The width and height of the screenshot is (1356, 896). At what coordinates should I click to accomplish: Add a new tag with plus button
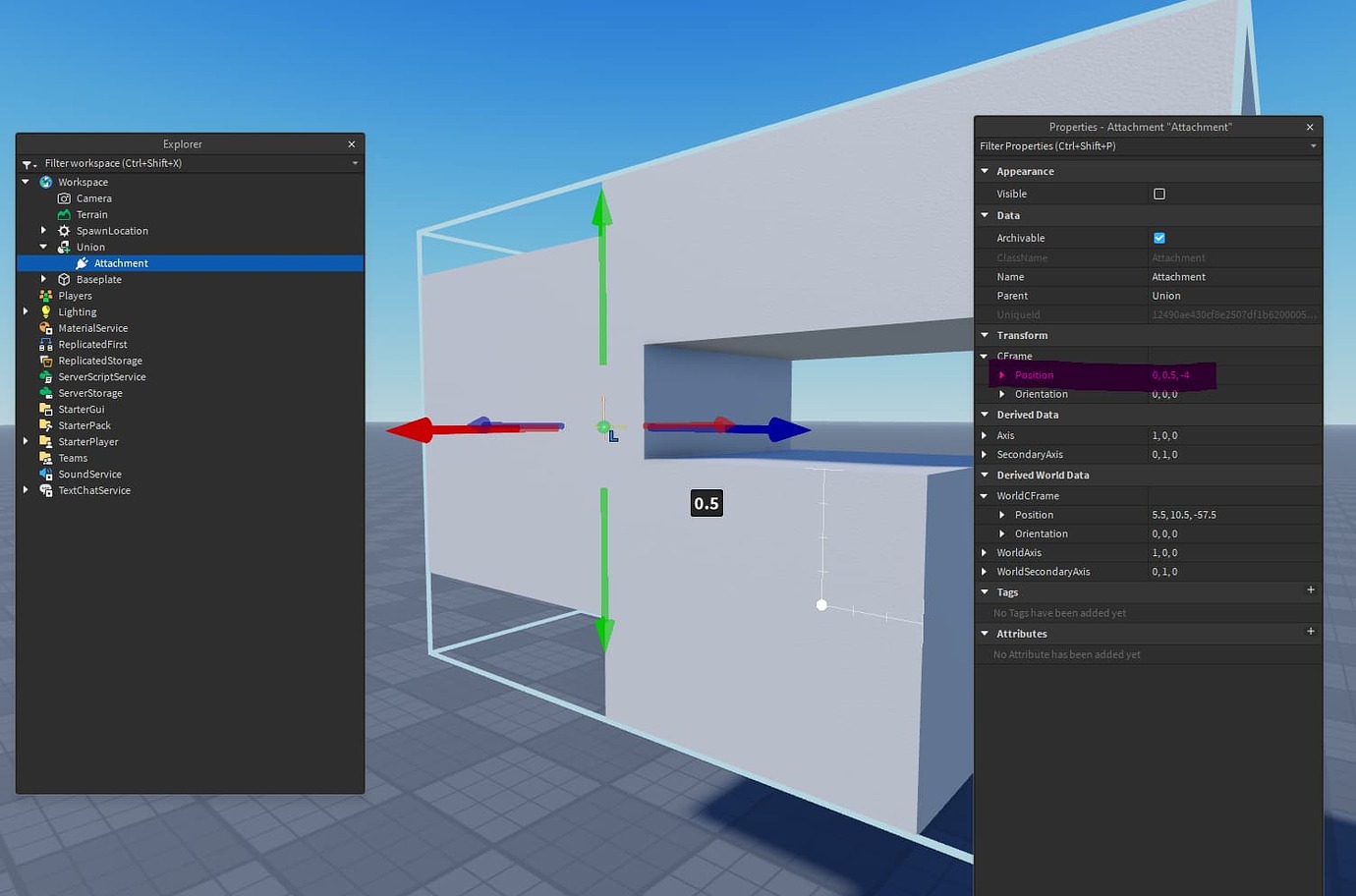[x=1311, y=590]
